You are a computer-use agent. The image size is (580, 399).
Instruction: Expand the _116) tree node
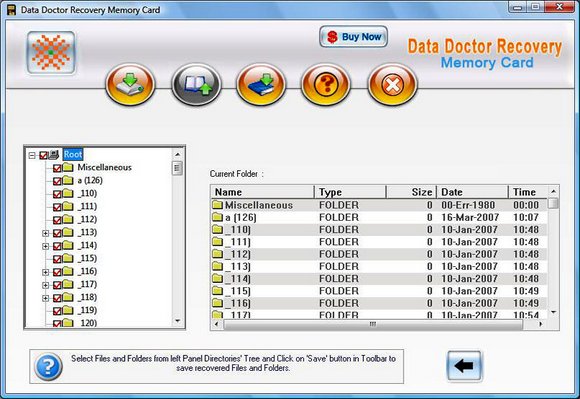(45, 272)
